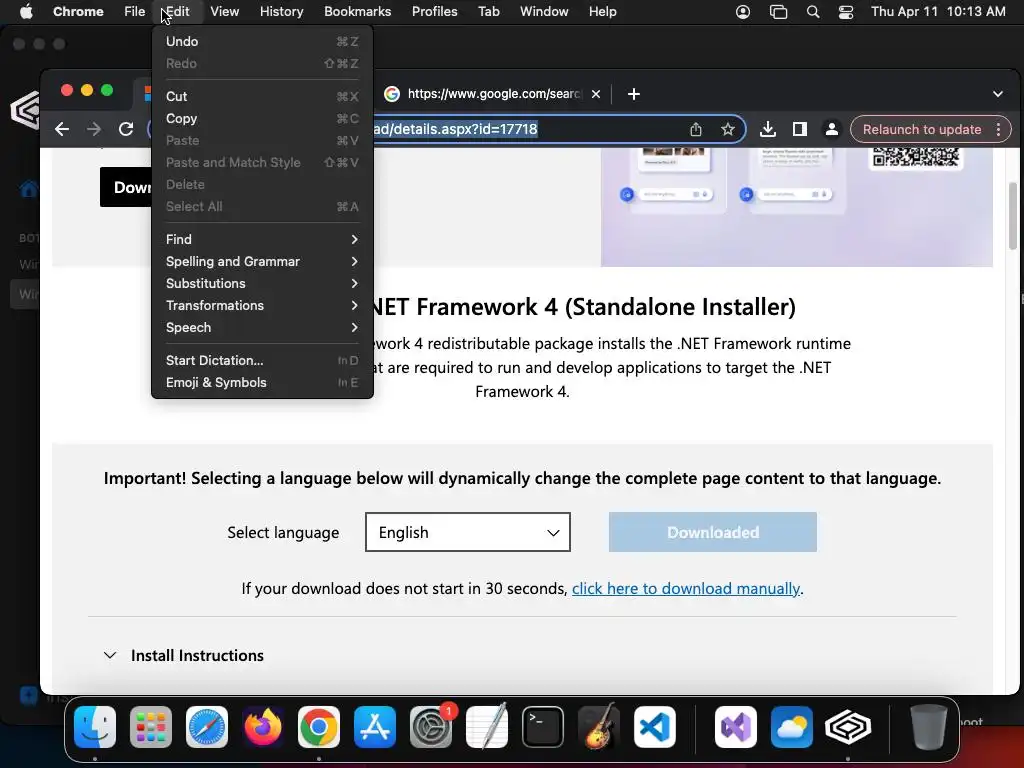Open the View menu
The width and height of the screenshot is (1024, 768).
(x=225, y=12)
